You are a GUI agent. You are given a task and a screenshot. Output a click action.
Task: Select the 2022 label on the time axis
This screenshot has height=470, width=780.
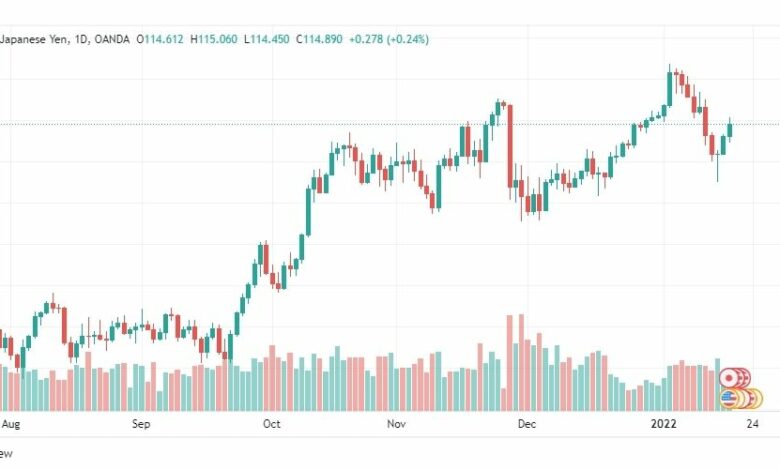click(664, 424)
